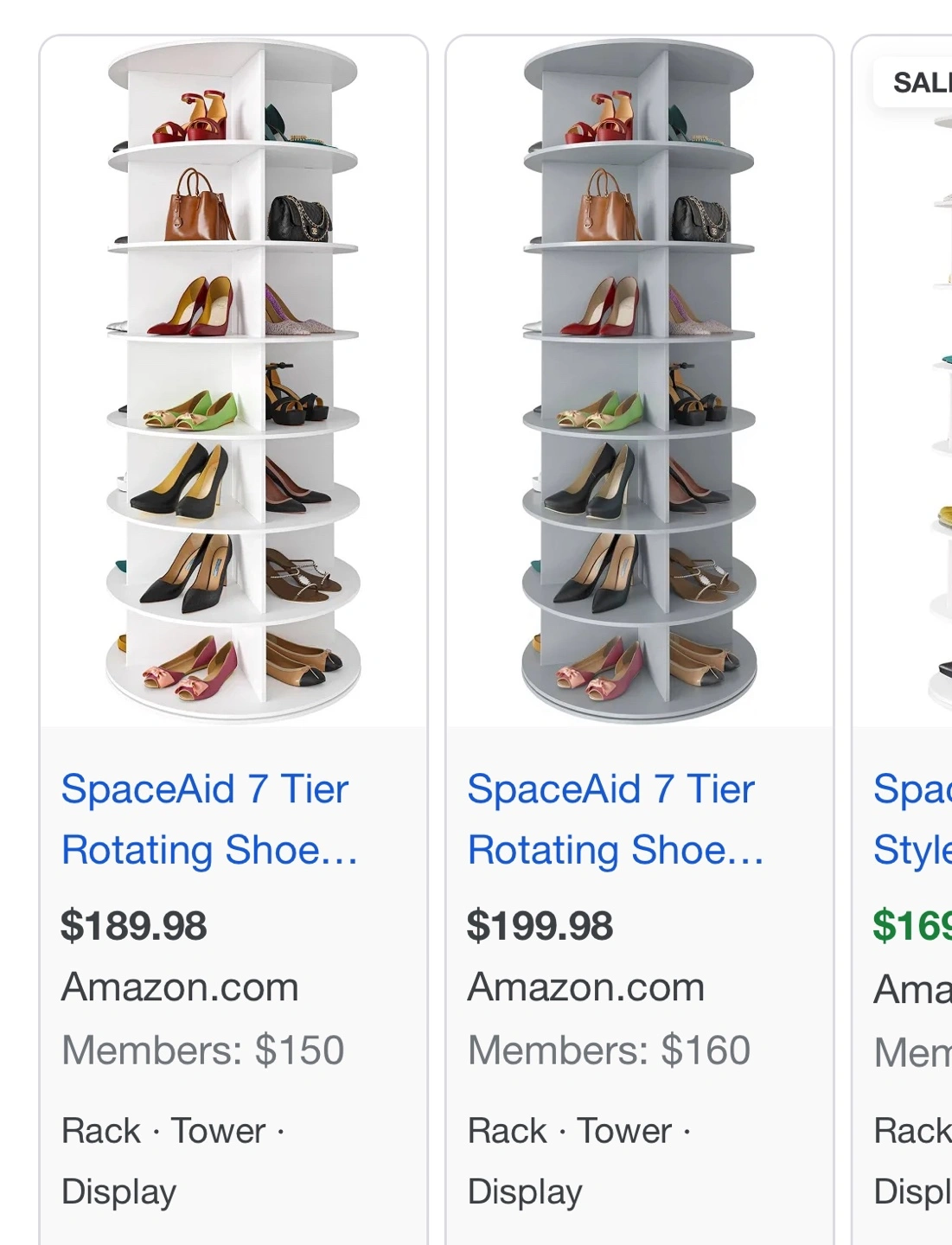
Task: Click the Members: $160 price text
Action: coord(610,1050)
